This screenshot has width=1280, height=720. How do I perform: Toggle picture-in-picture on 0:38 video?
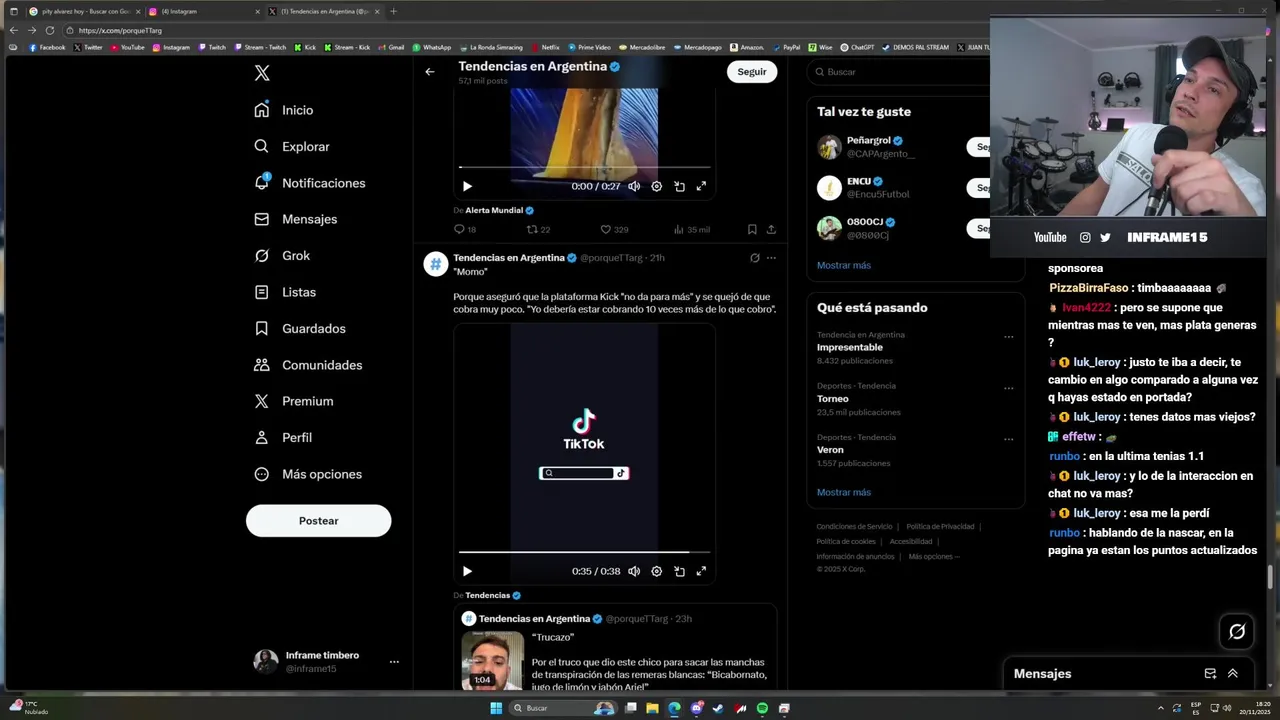(x=679, y=571)
